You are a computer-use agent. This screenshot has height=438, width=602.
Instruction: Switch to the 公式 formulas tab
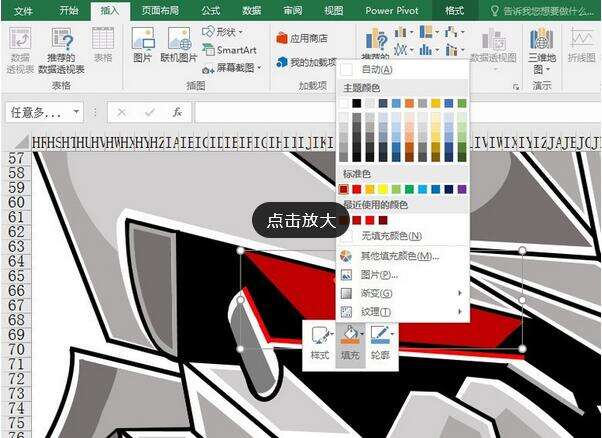click(x=211, y=10)
